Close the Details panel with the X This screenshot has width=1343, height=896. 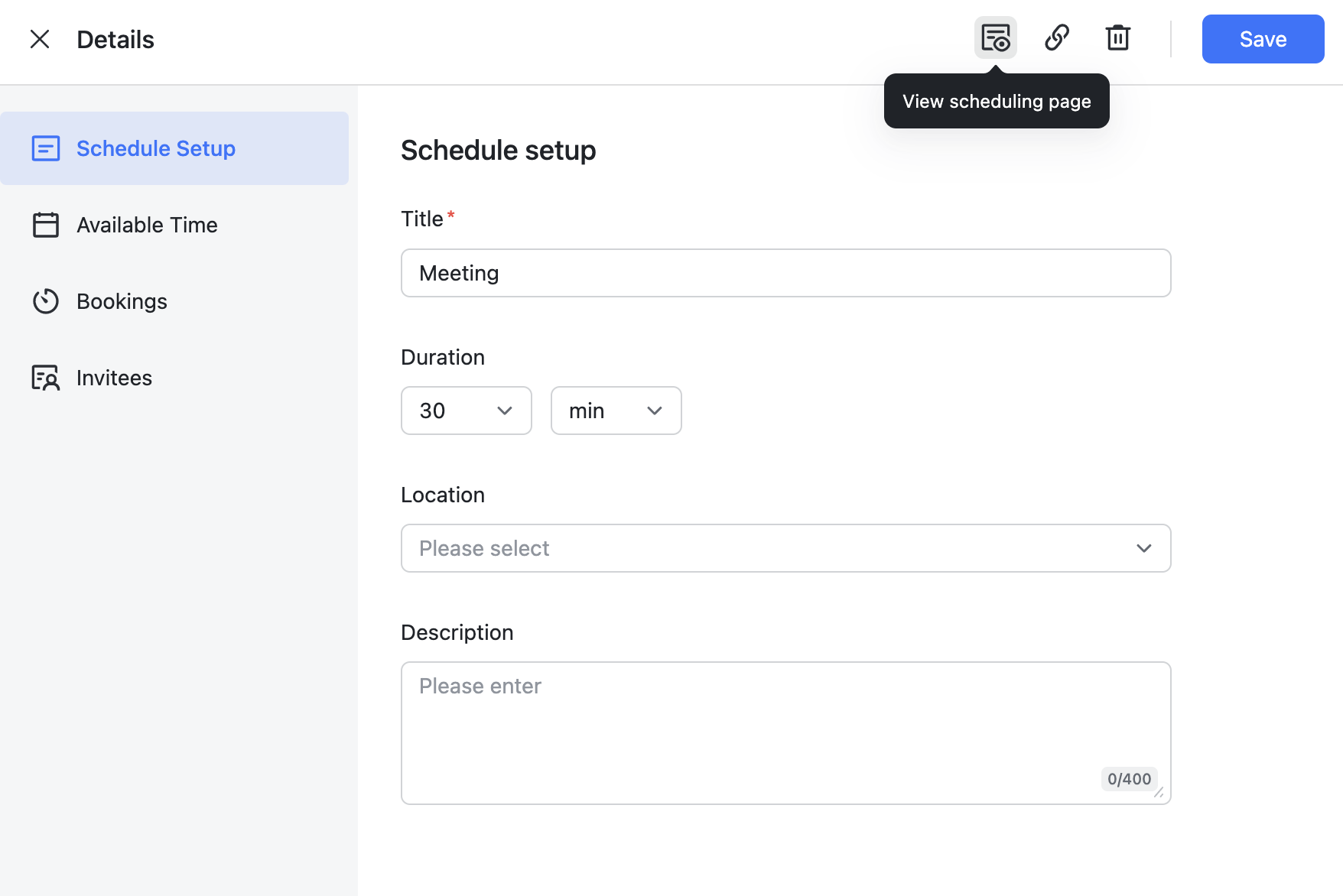(39, 39)
